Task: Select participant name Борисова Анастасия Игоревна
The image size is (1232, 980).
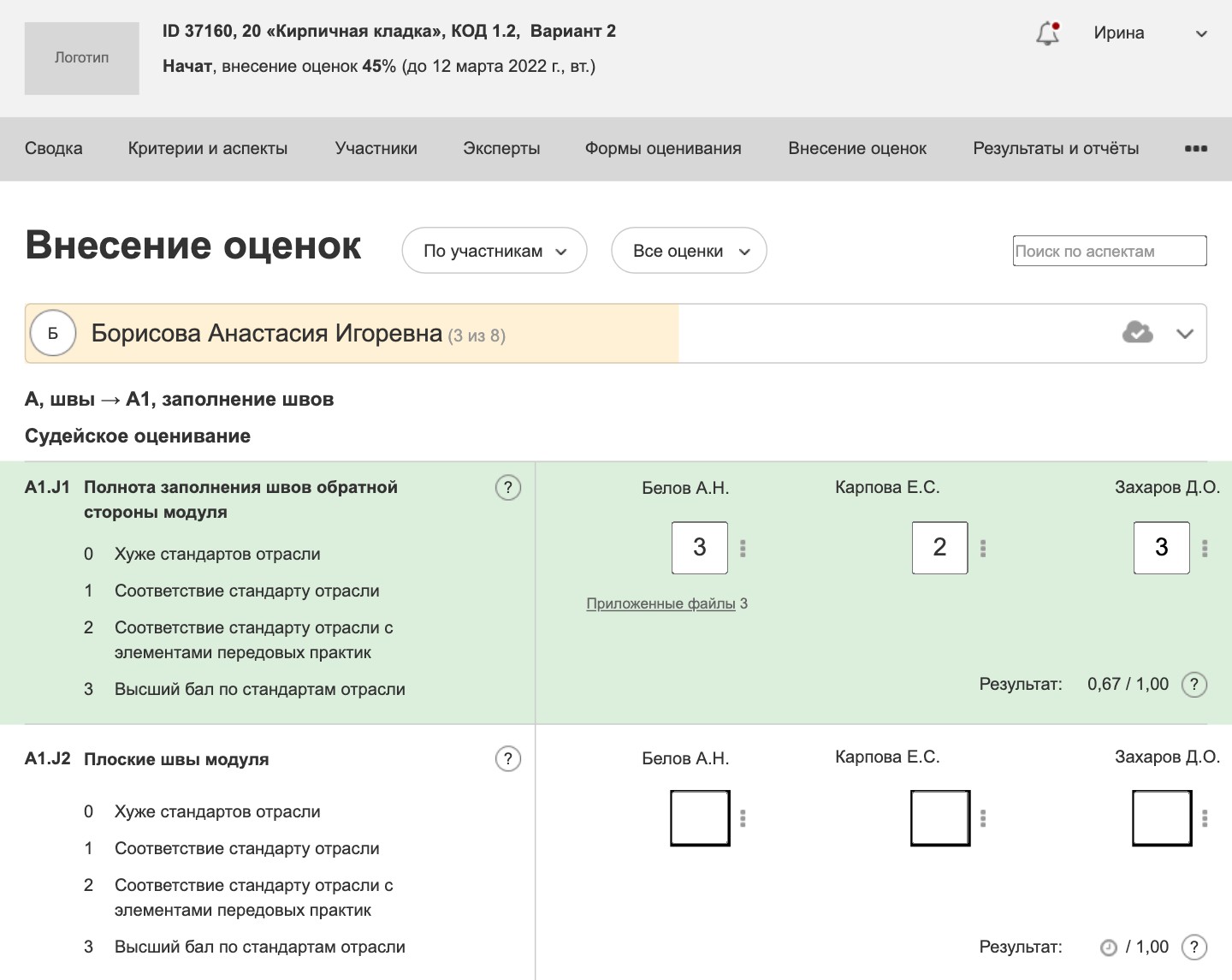Action: [266, 333]
